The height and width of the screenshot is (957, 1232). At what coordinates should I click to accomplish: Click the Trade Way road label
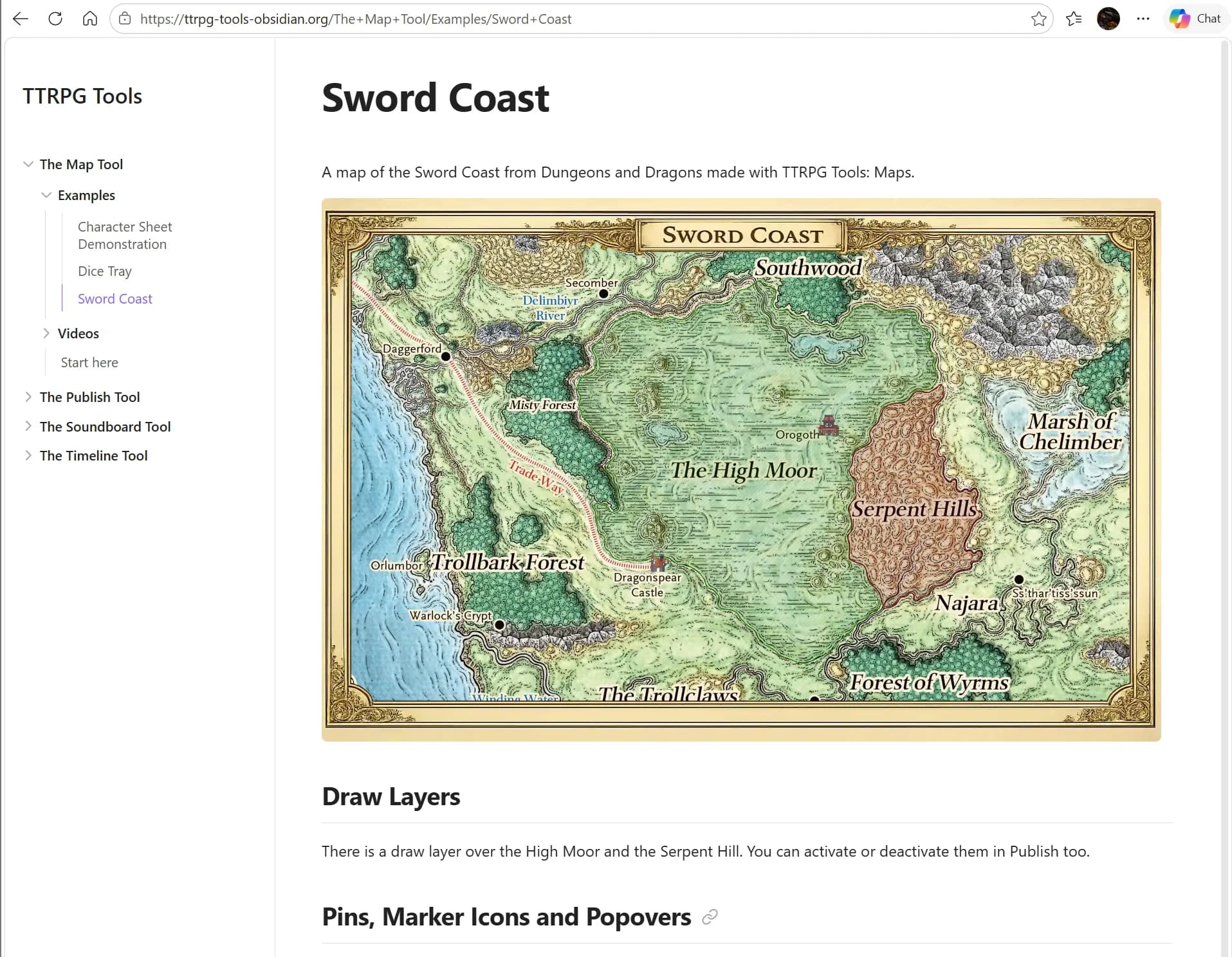tap(537, 477)
